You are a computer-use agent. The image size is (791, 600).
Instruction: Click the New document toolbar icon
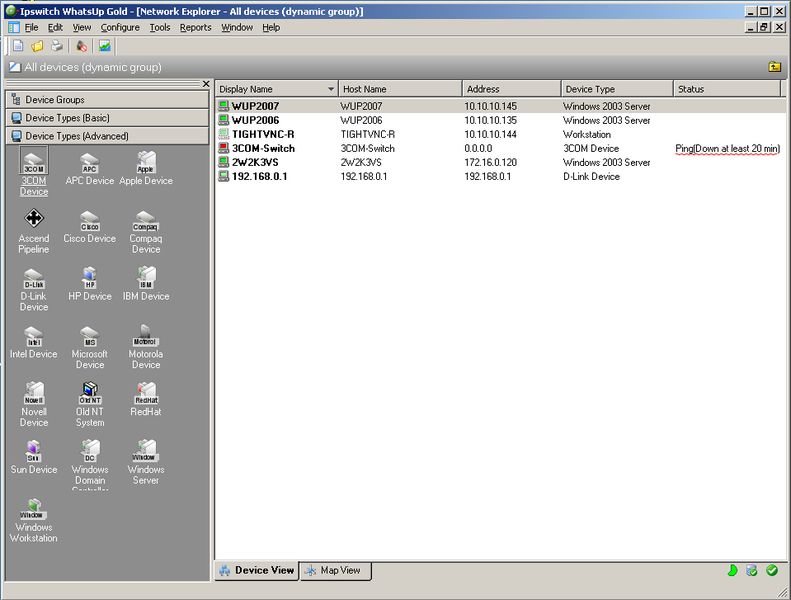point(18,46)
